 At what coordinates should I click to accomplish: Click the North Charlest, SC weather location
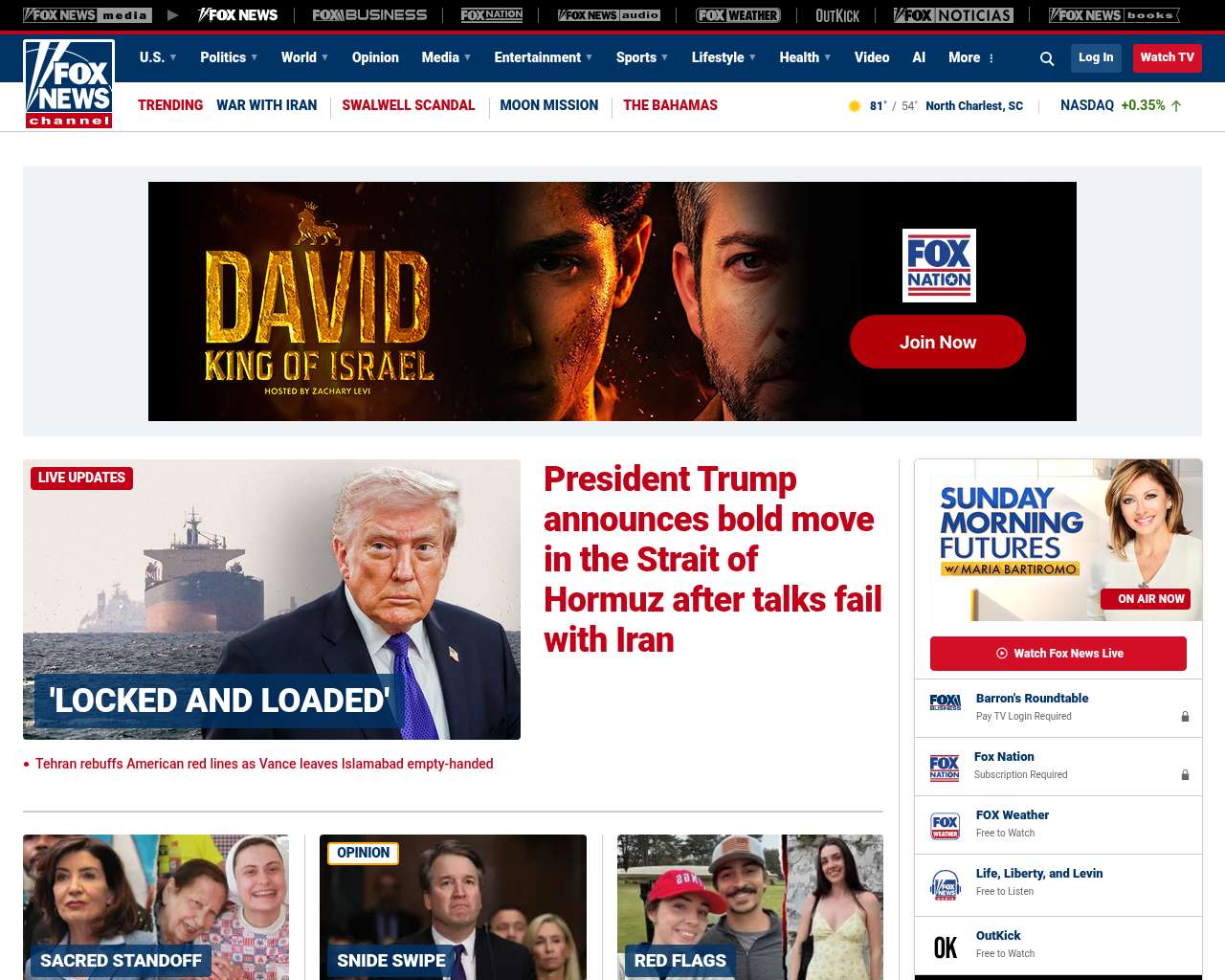coord(974,106)
